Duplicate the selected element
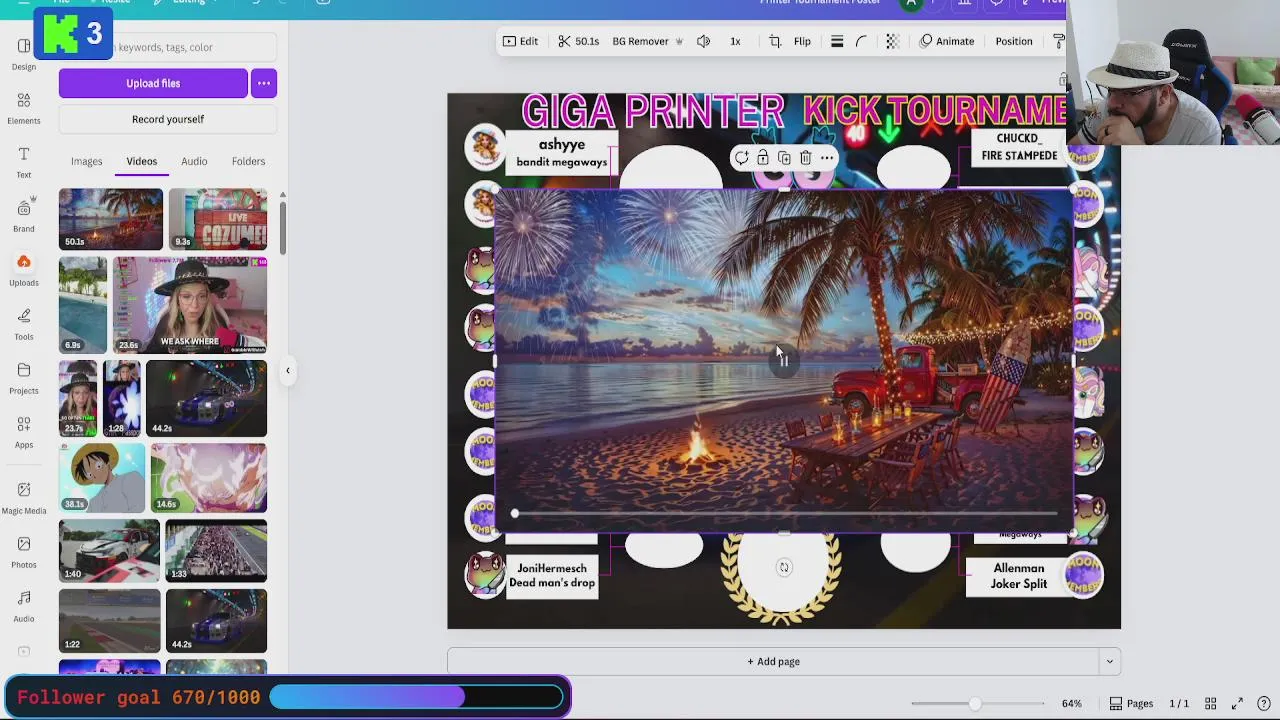Screen dimensions: 1280x720 coord(784,158)
